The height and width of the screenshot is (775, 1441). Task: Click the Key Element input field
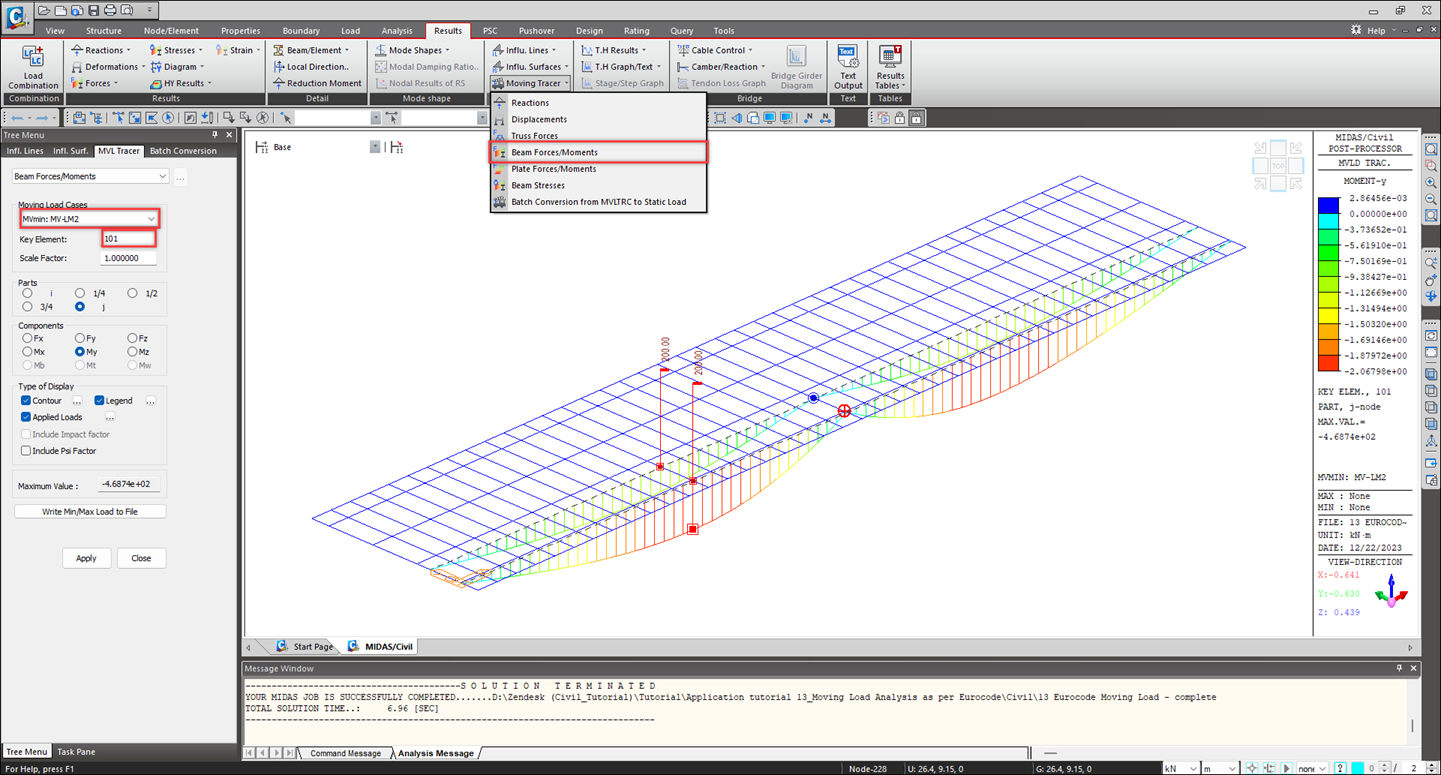(x=129, y=239)
